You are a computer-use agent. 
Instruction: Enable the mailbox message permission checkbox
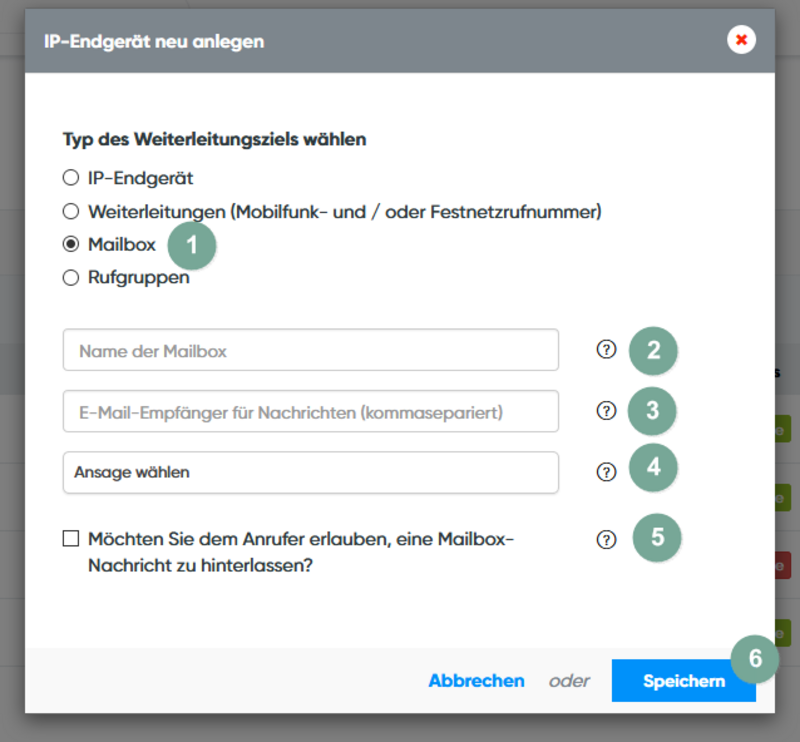(70, 538)
